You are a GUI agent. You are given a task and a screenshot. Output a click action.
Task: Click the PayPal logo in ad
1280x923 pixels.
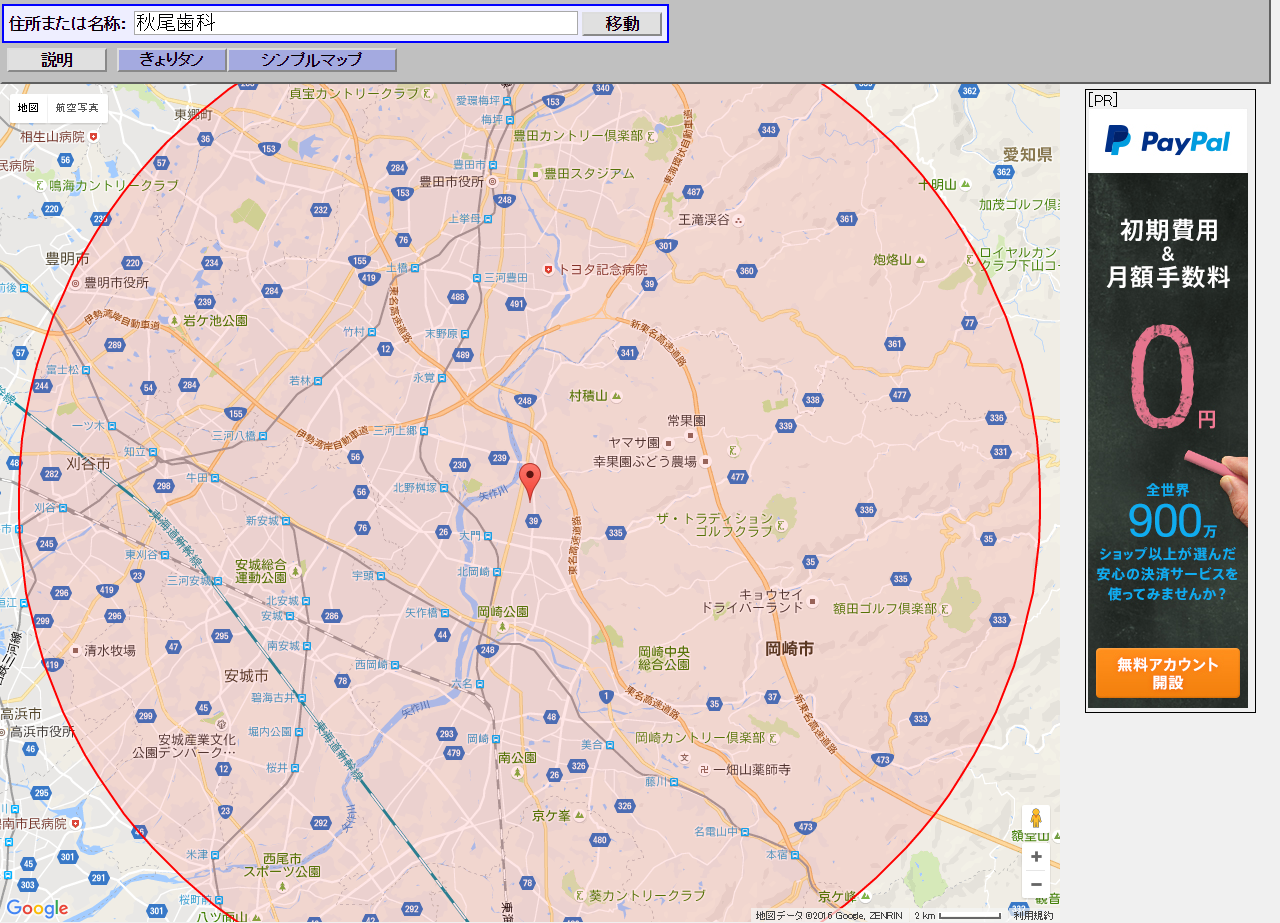click(x=1167, y=141)
